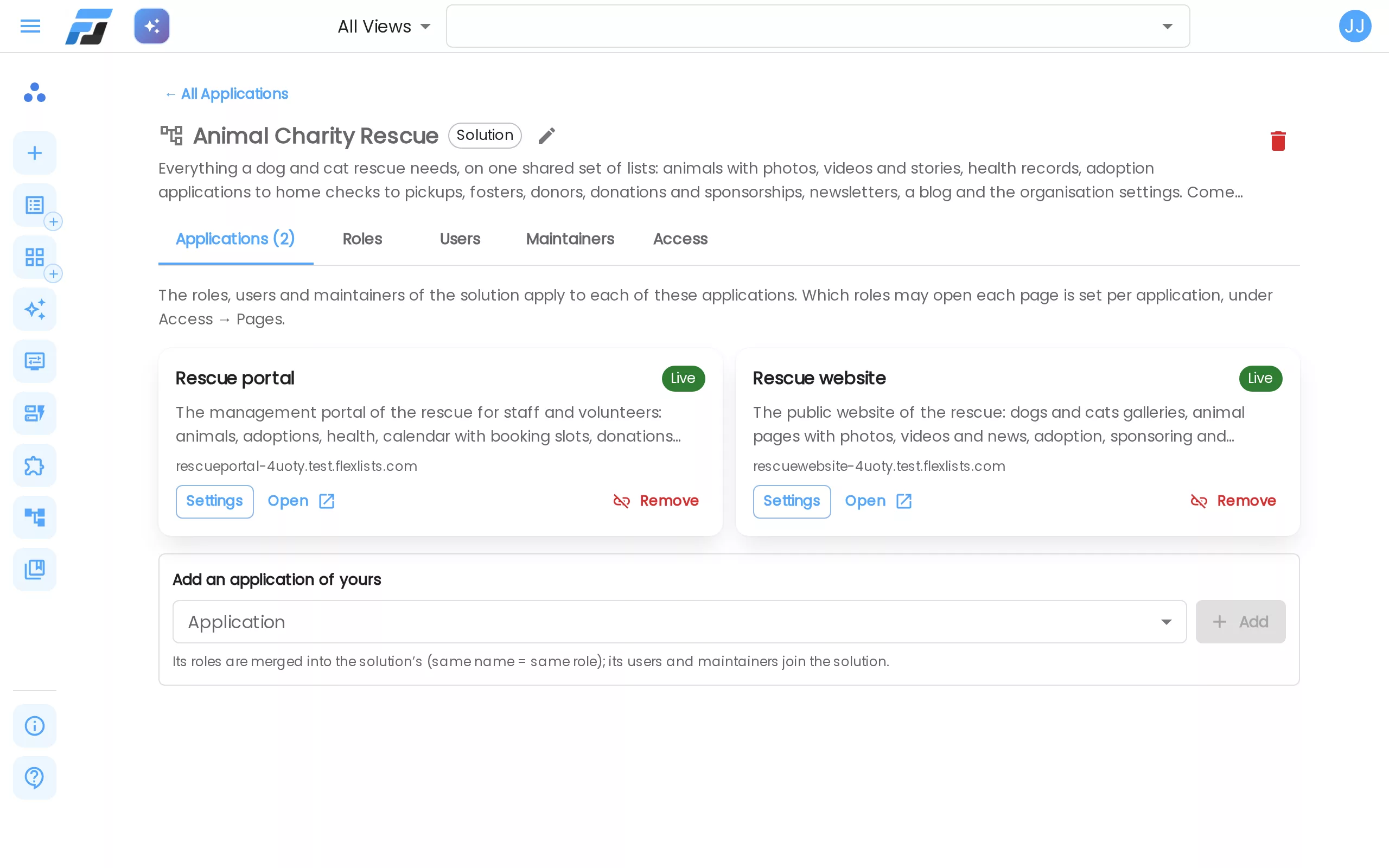Click the small plus badge on lists icon
Screen dimensions: 1389x868
click(x=53, y=222)
